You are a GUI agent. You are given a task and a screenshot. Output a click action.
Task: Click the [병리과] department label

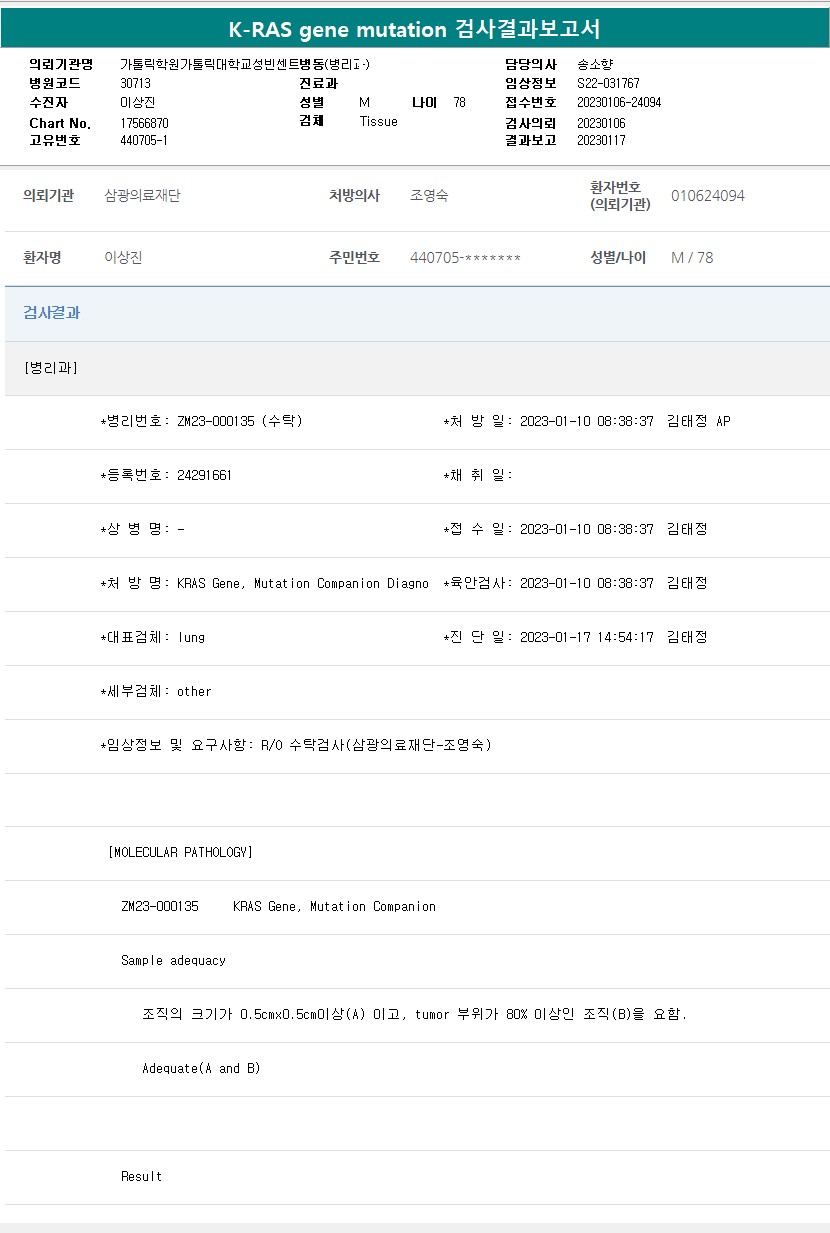tap(50, 368)
